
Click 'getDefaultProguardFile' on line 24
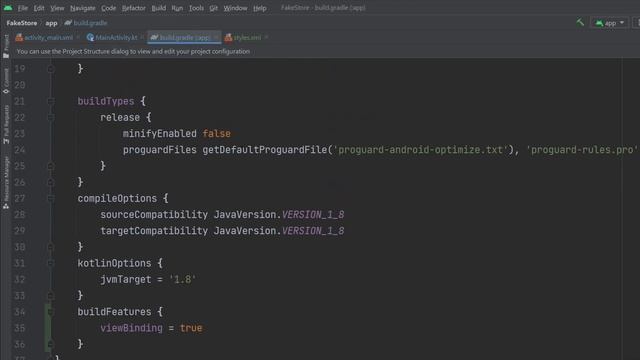pos(265,150)
